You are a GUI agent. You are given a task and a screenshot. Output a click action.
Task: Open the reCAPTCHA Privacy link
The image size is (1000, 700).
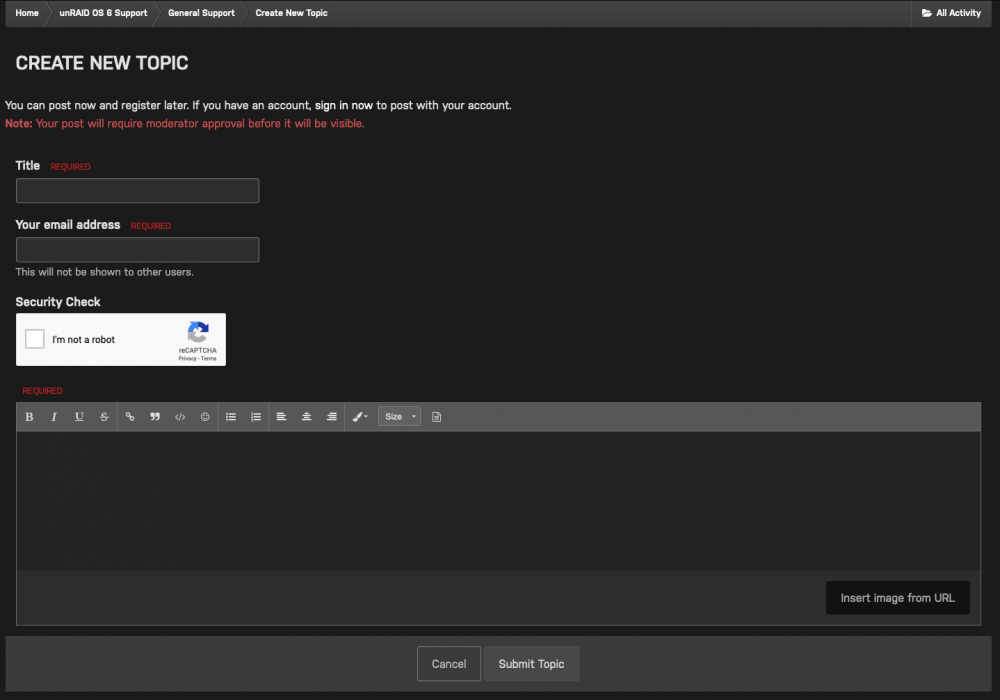tap(187, 359)
